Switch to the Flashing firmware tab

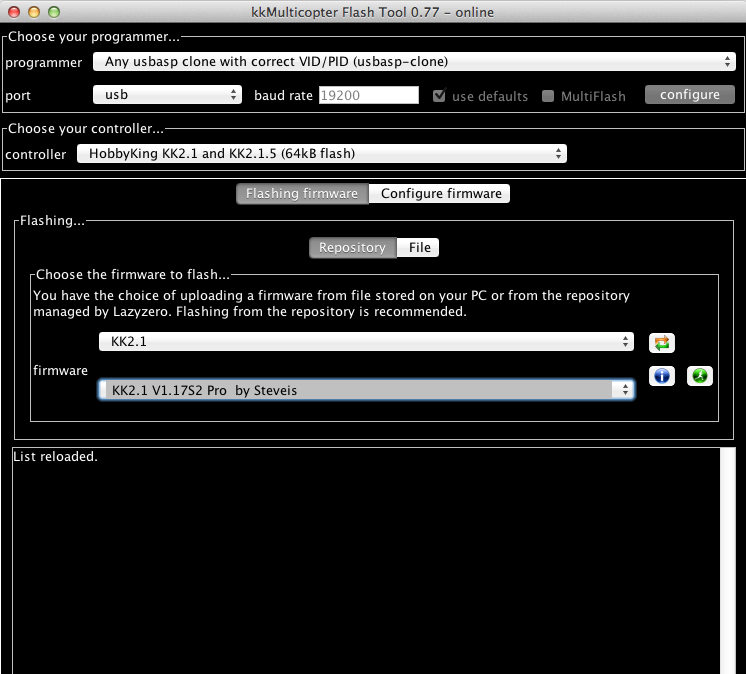point(302,194)
